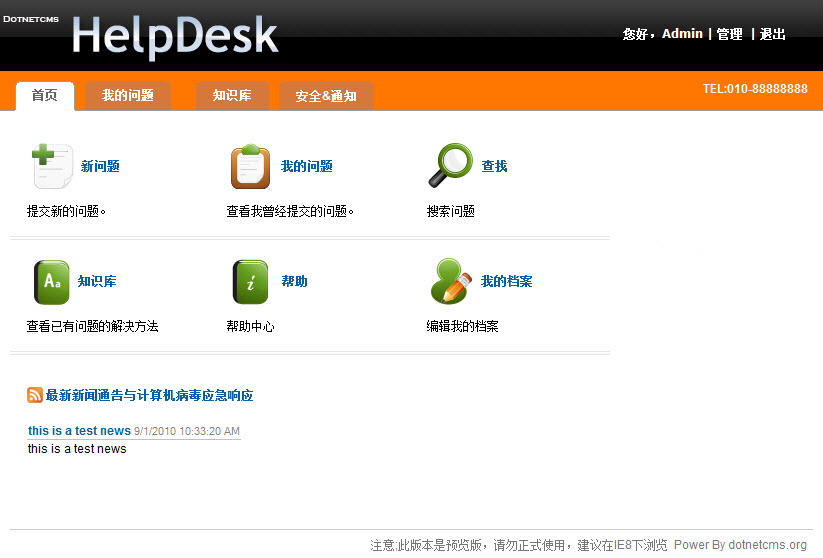The height and width of the screenshot is (558, 823).
Task: Click the footer notice 注意:此版本是预览版
Action: [x=426, y=545]
